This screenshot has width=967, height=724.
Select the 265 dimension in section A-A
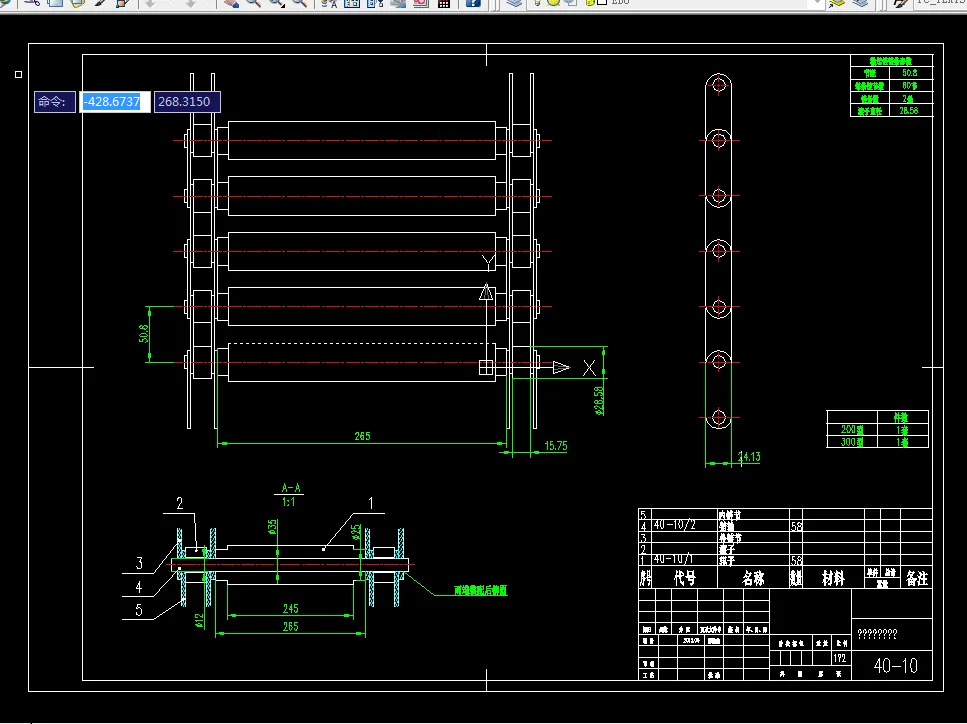pyautogui.click(x=290, y=627)
